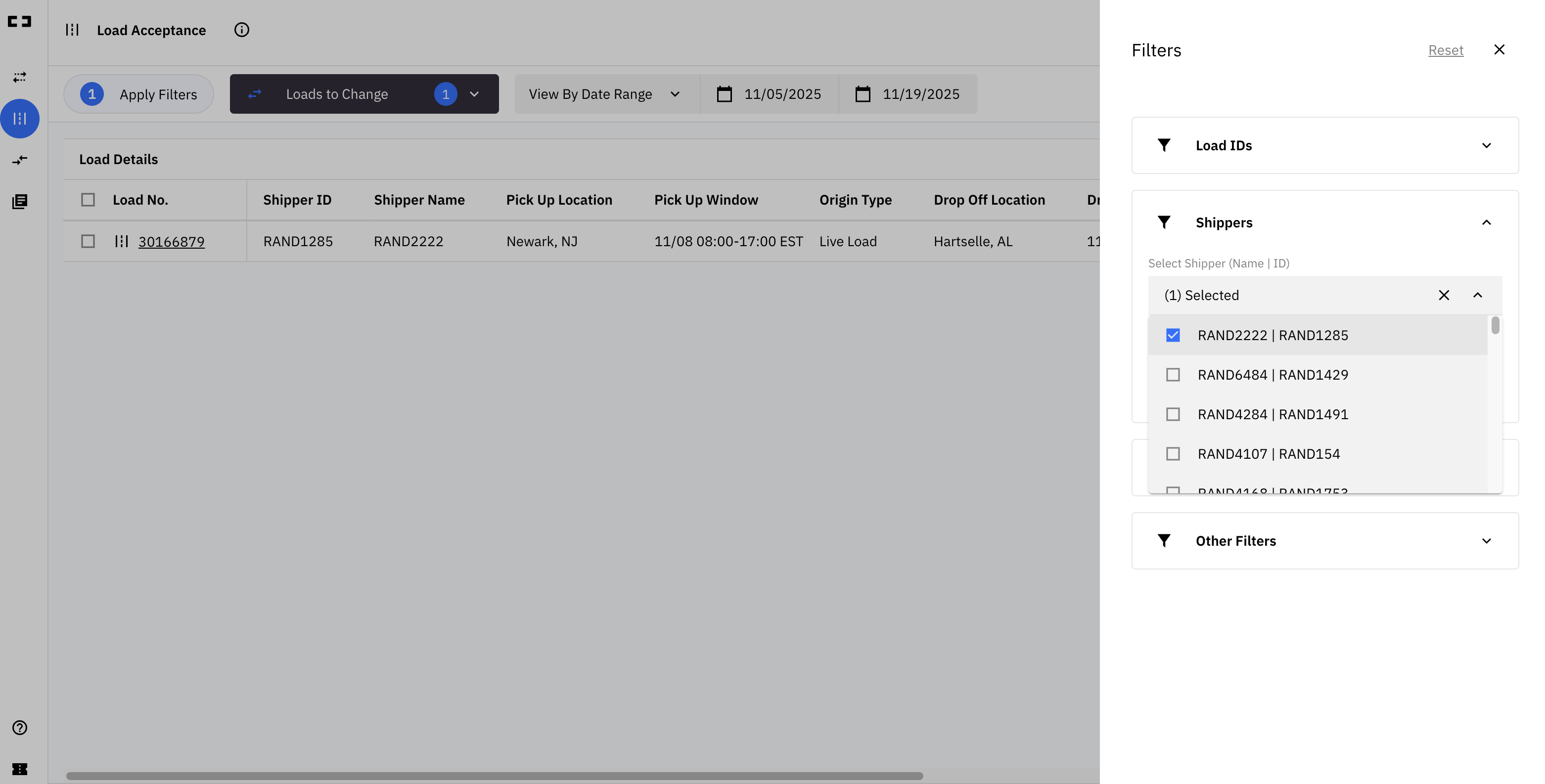Click the Pick Up Location column header
The width and height of the screenshot is (1545, 784).
pos(559,200)
